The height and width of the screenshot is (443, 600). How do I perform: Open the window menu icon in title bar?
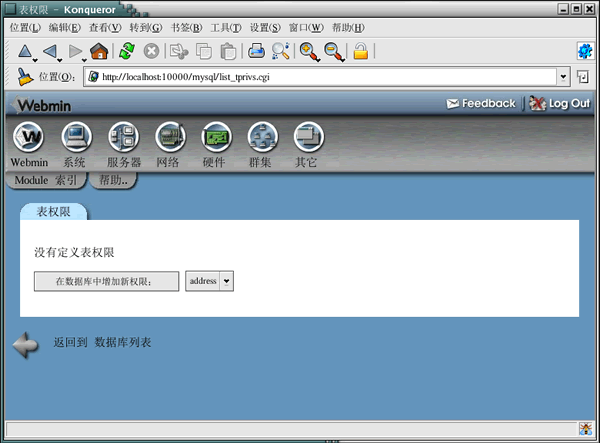click(11, 9)
